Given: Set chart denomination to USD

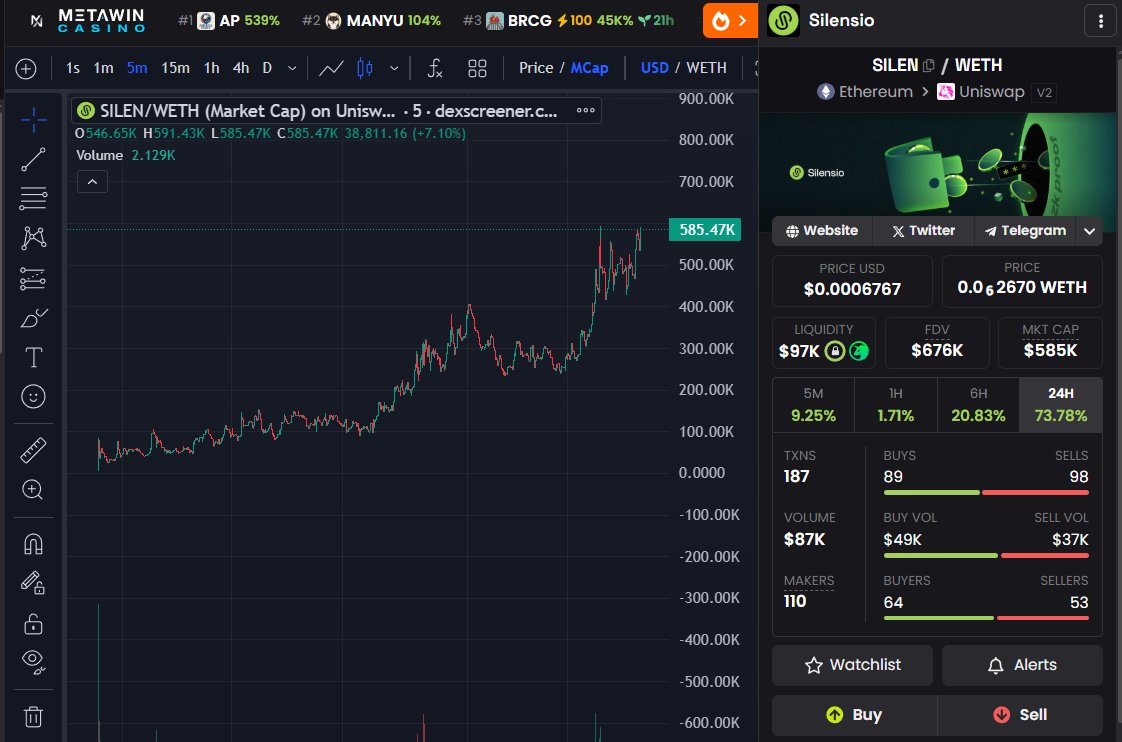Looking at the screenshot, I should pos(654,68).
